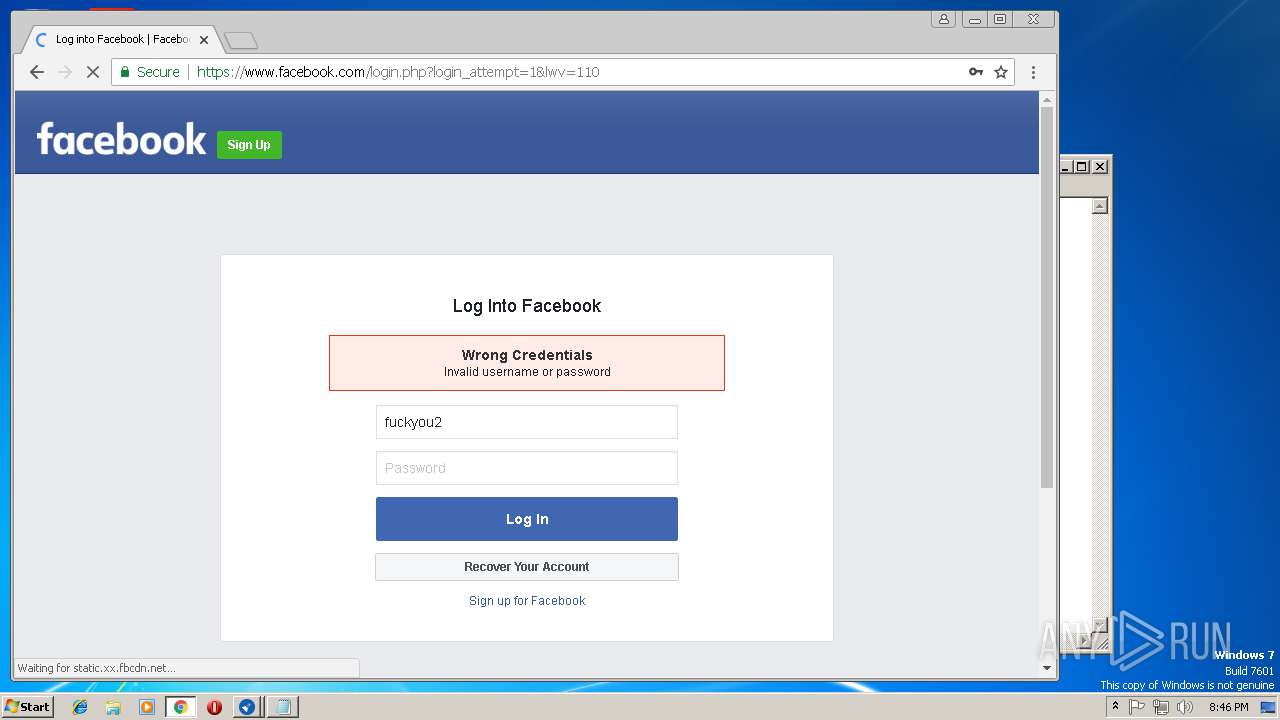The height and width of the screenshot is (720, 1280).
Task: Open Sign up for Facebook link
Action: (x=527, y=601)
